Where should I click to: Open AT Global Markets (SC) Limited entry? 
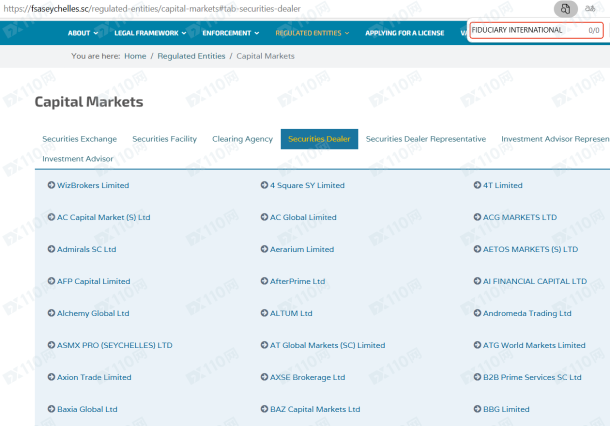[x=328, y=345]
